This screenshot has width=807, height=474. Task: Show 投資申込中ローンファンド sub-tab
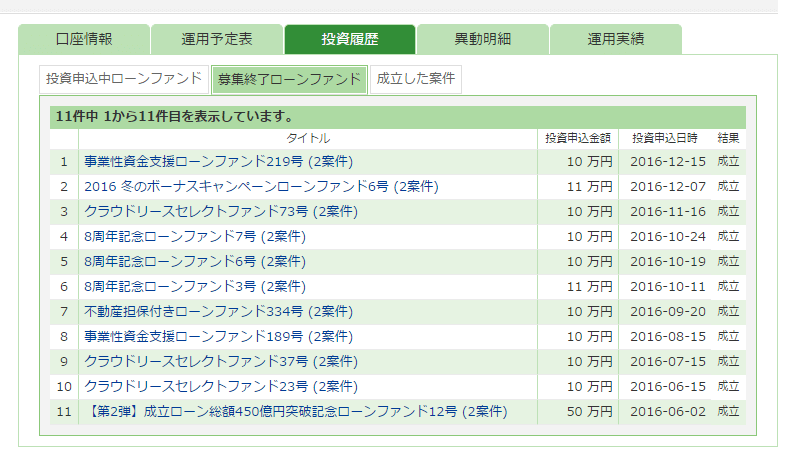[x=124, y=79]
